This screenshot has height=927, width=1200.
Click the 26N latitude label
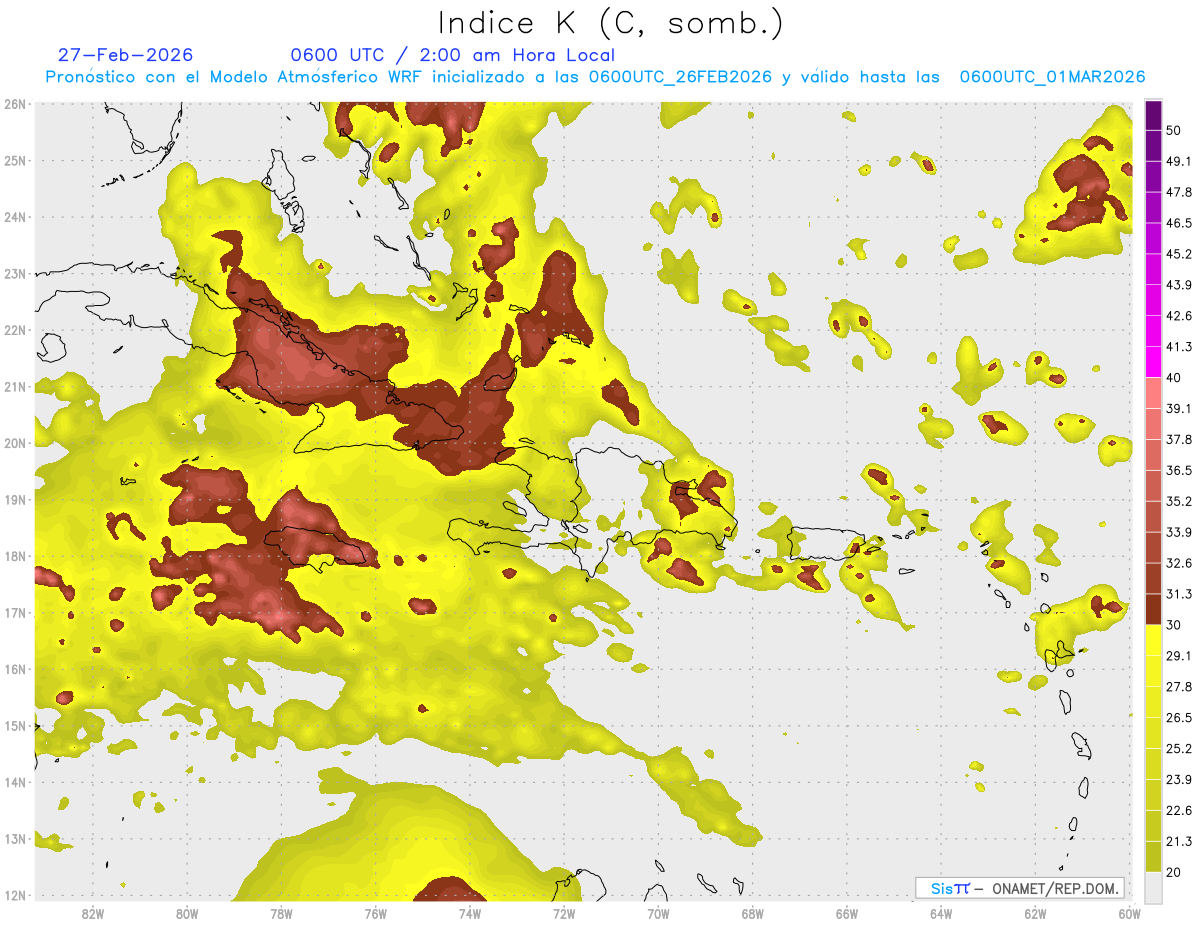click(14, 104)
